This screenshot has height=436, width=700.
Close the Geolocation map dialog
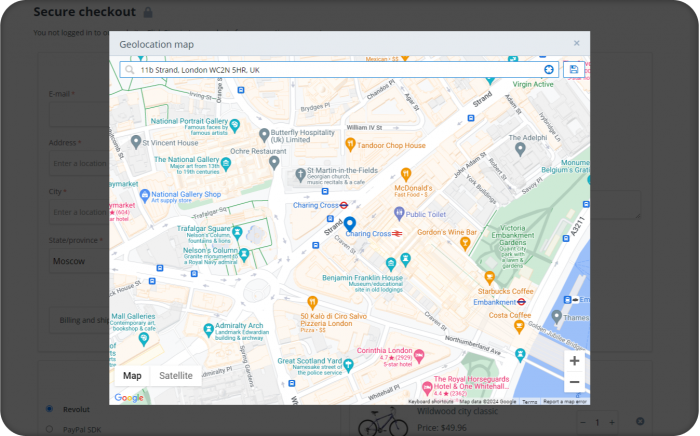pyautogui.click(x=576, y=43)
